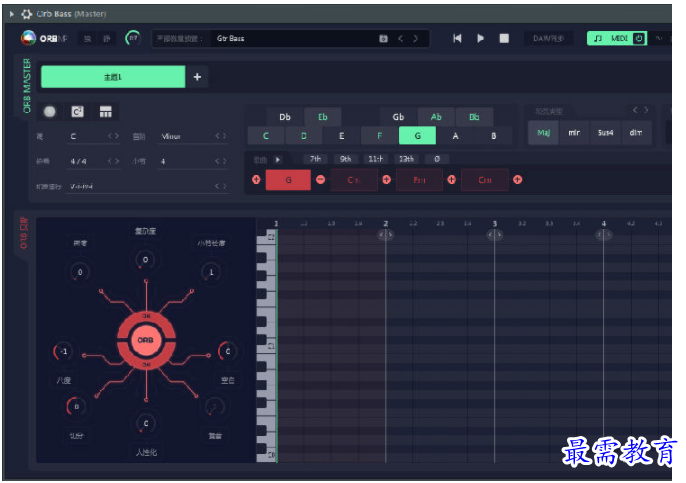Choose the min chord type
This screenshot has height=483, width=686.
coord(574,133)
